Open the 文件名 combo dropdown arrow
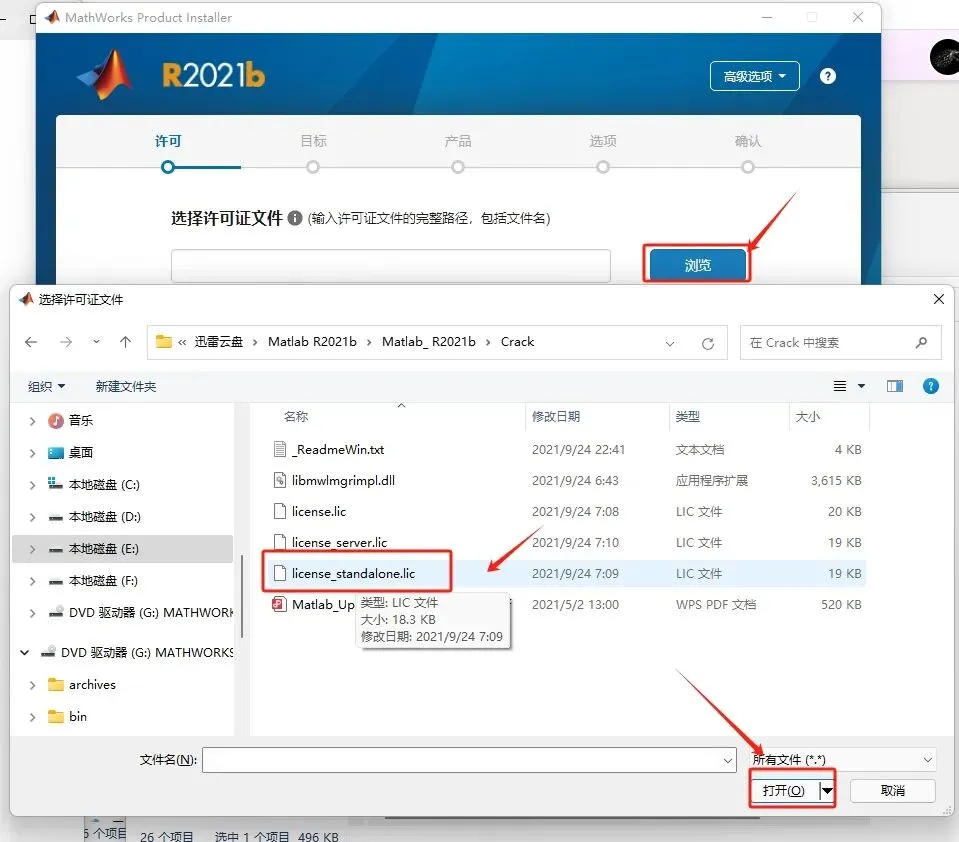Screen dimensions: 959x842 (x=728, y=760)
